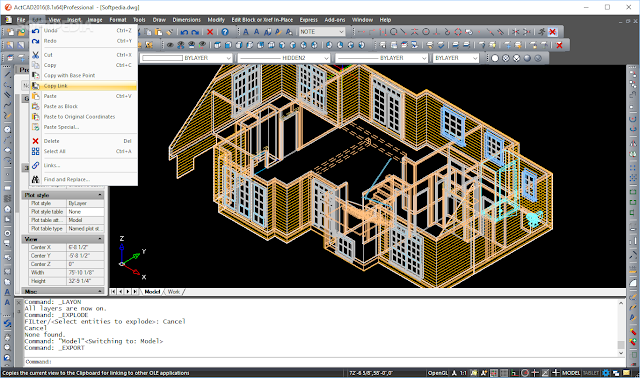640x378 pixels.
Task: Switch to the Work layout tab
Action: (x=173, y=291)
